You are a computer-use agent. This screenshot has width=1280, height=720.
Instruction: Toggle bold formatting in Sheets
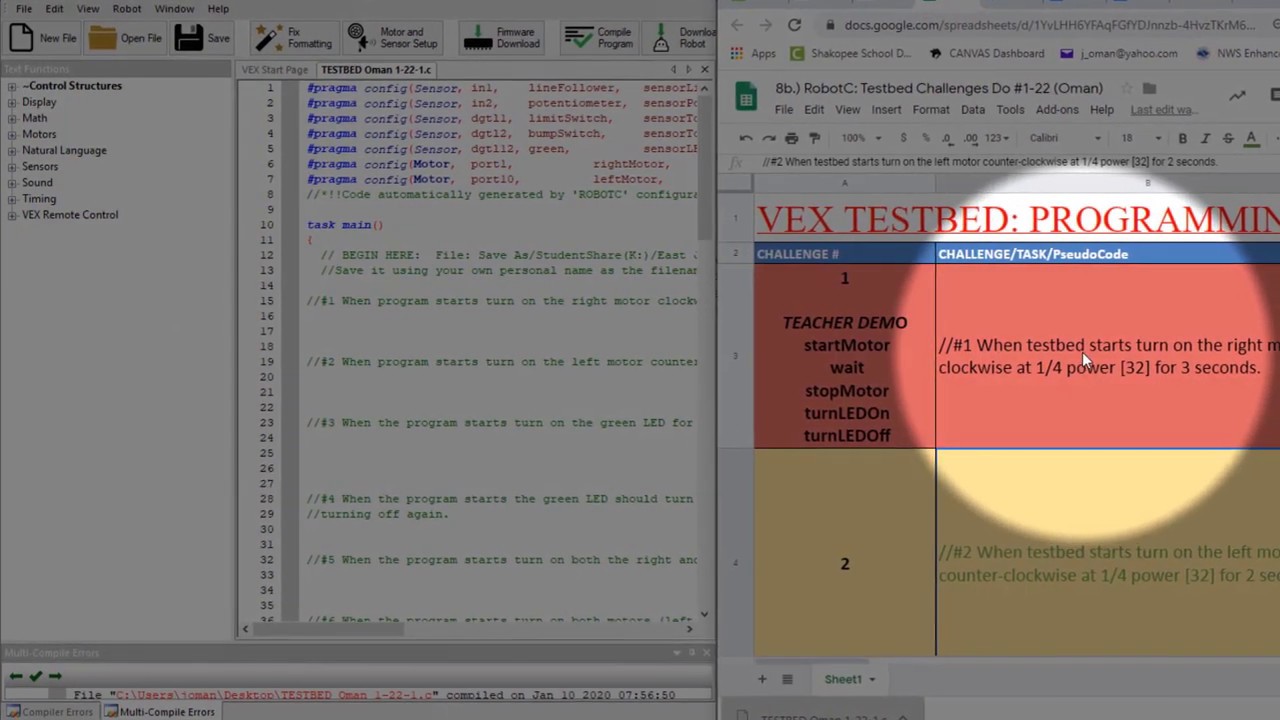pyautogui.click(x=1182, y=138)
